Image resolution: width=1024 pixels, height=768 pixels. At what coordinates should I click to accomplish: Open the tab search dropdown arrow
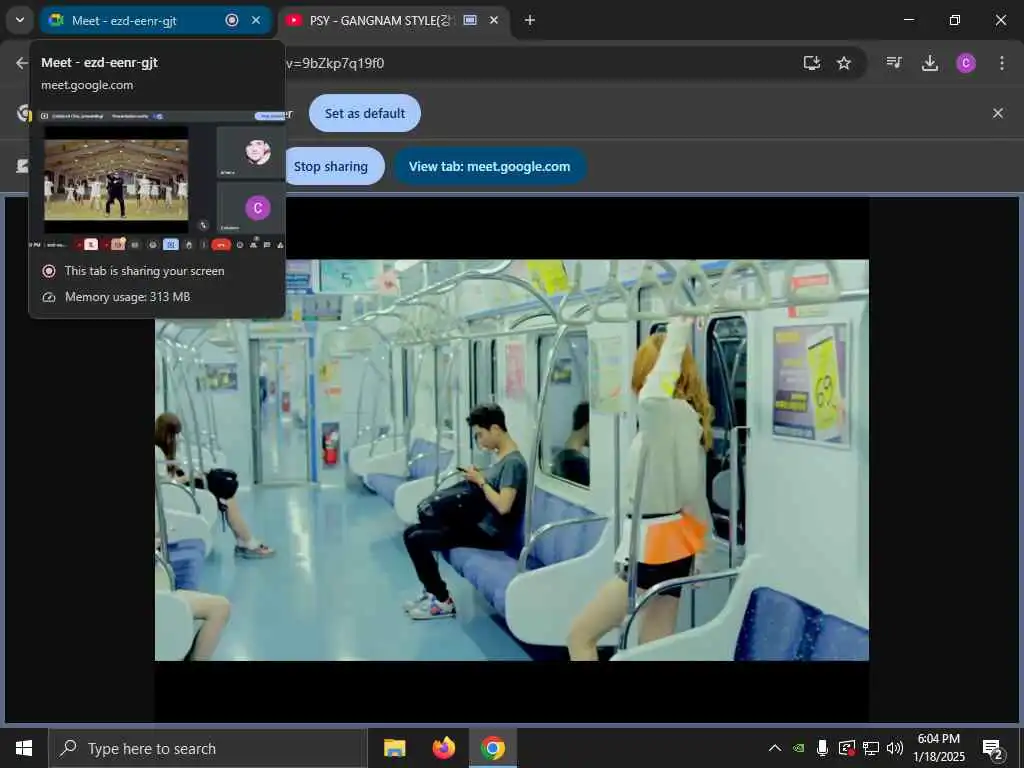[x=20, y=20]
